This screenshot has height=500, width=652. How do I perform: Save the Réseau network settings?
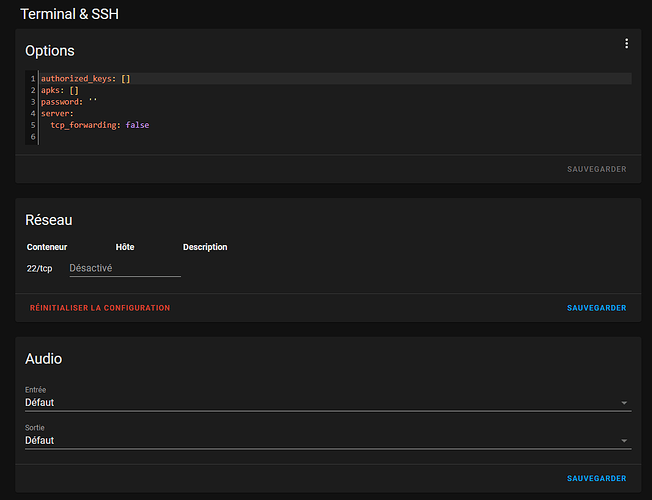point(596,308)
